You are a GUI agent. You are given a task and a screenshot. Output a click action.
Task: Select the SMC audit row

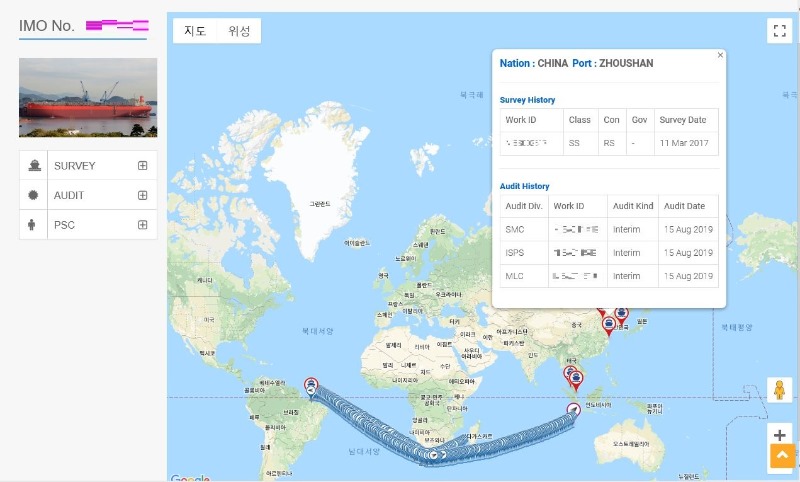609,230
